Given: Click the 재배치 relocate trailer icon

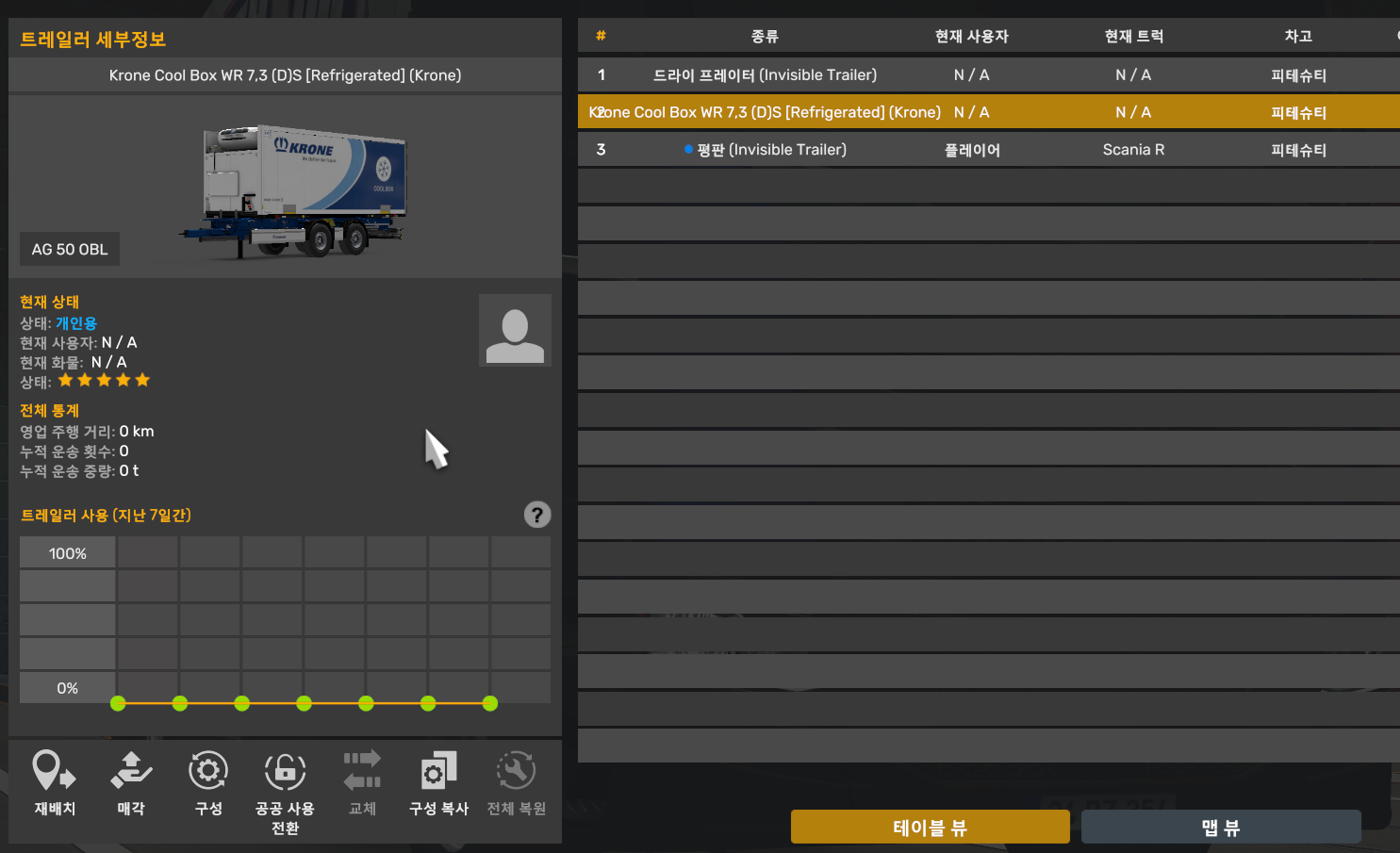Looking at the screenshot, I should (x=54, y=771).
